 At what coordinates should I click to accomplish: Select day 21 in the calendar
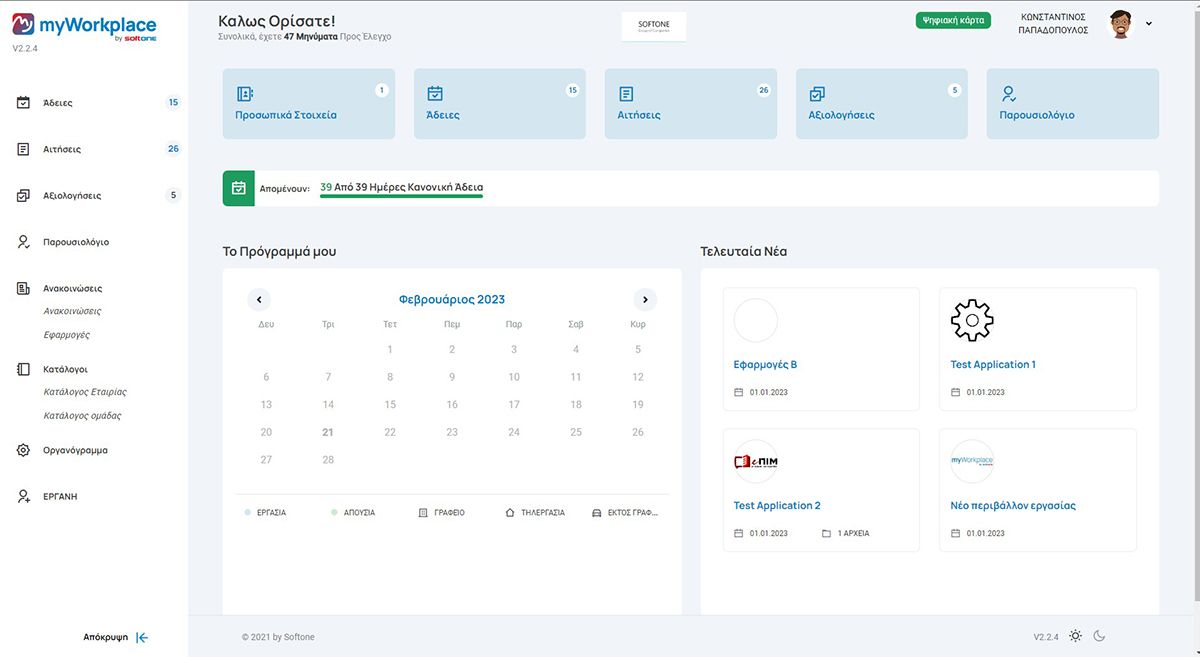point(328,432)
